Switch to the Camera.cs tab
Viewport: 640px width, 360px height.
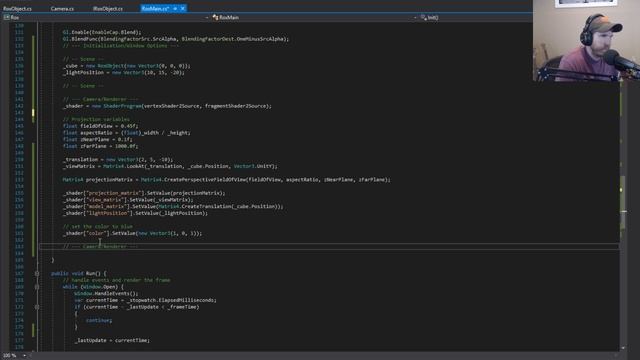(x=62, y=8)
